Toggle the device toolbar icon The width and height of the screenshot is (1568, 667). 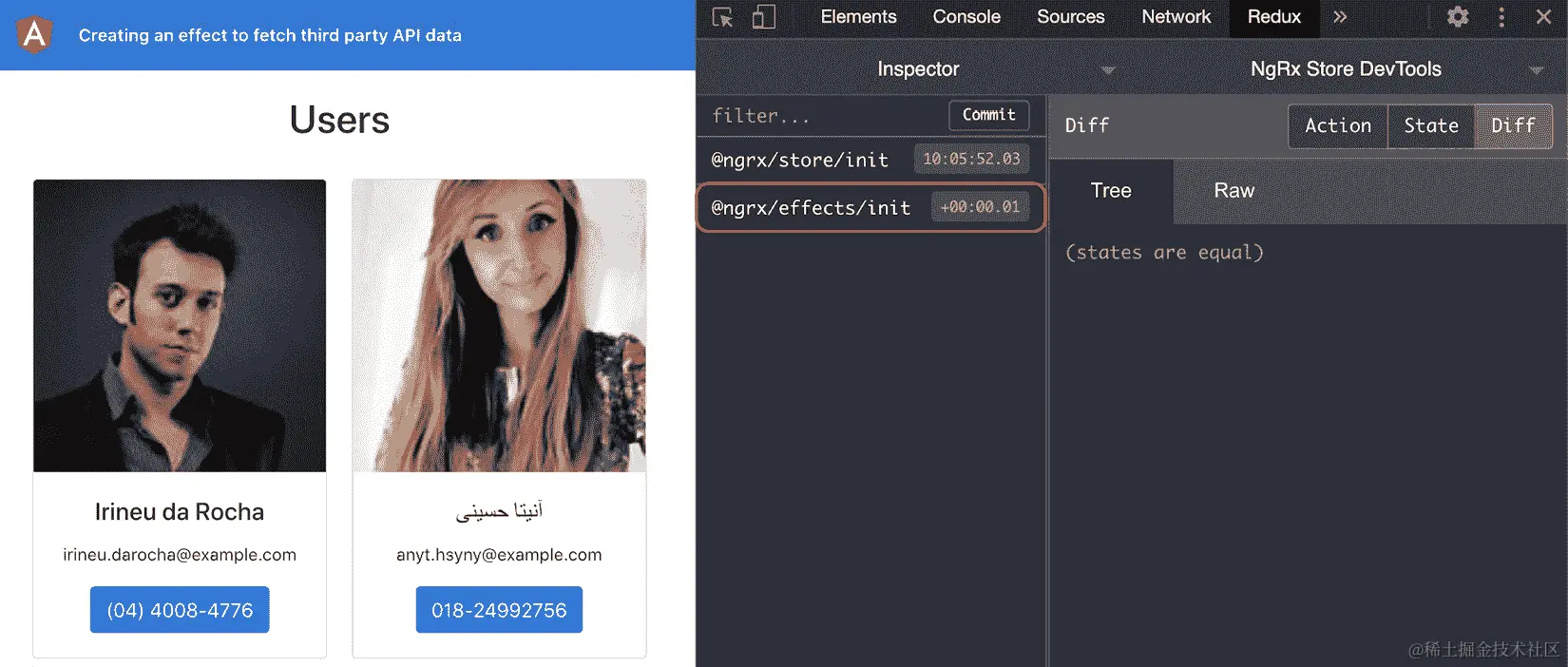(763, 17)
